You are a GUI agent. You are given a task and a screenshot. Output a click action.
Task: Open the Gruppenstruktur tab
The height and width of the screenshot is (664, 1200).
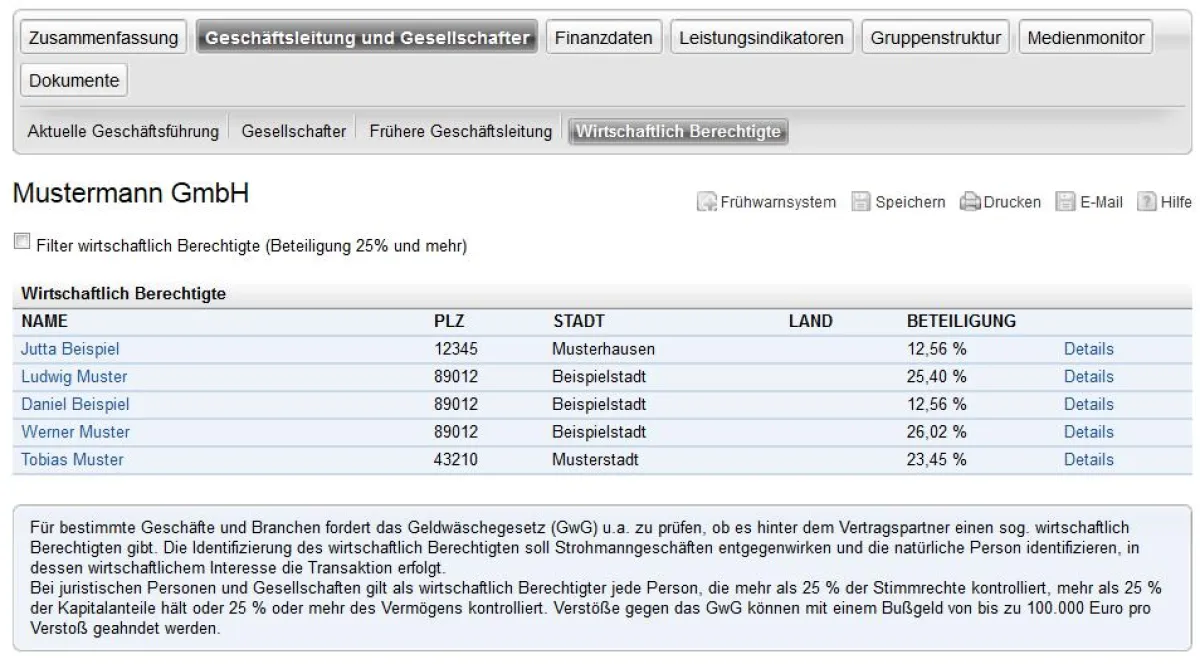tap(936, 37)
